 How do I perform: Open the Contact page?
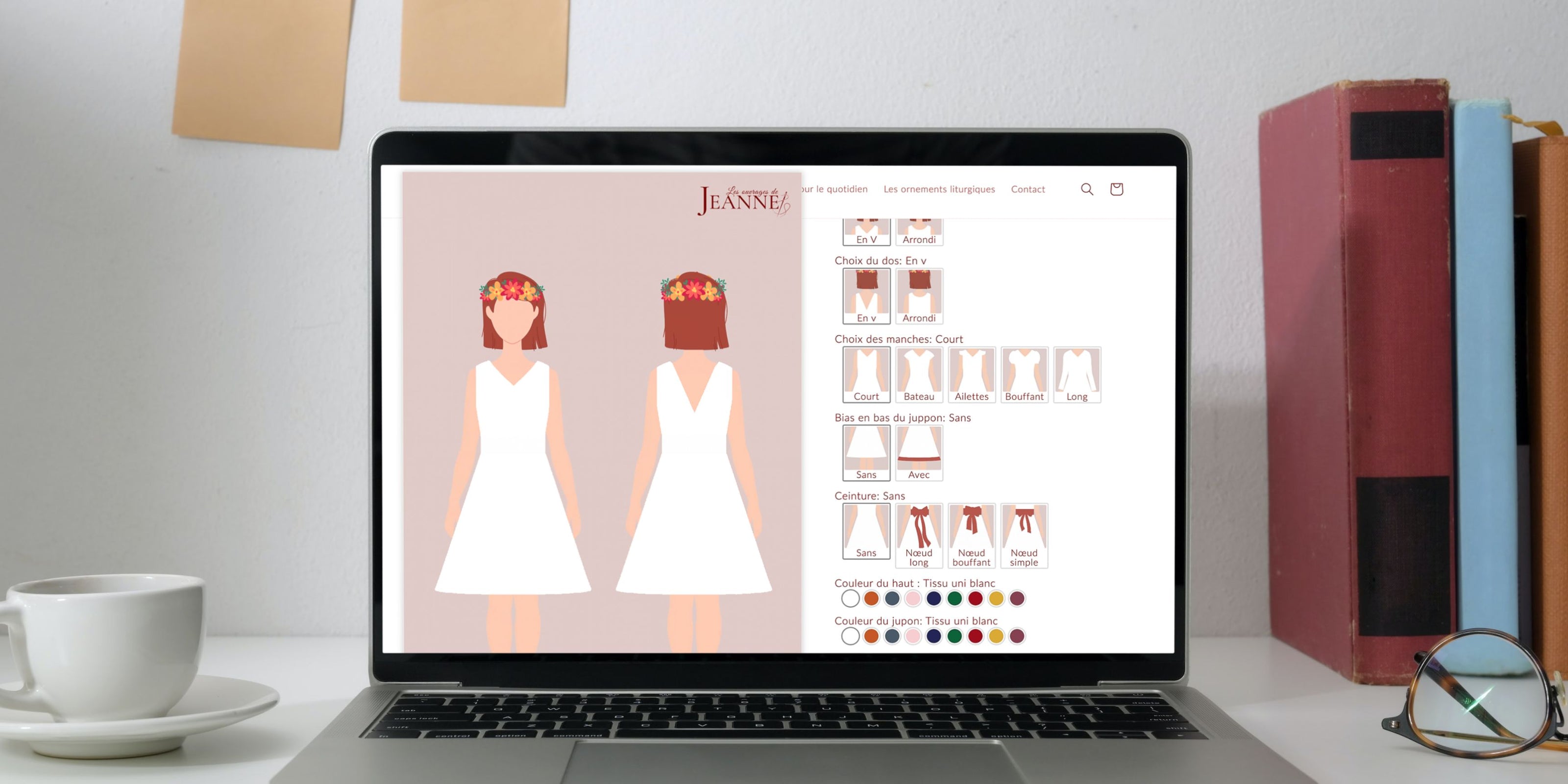coord(1028,189)
